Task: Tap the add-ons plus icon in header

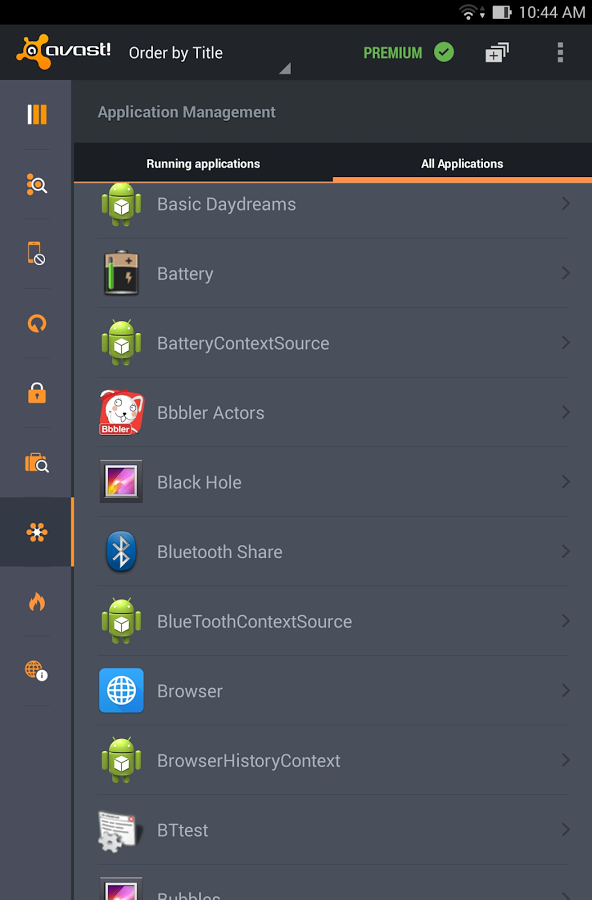Action: [x=497, y=52]
